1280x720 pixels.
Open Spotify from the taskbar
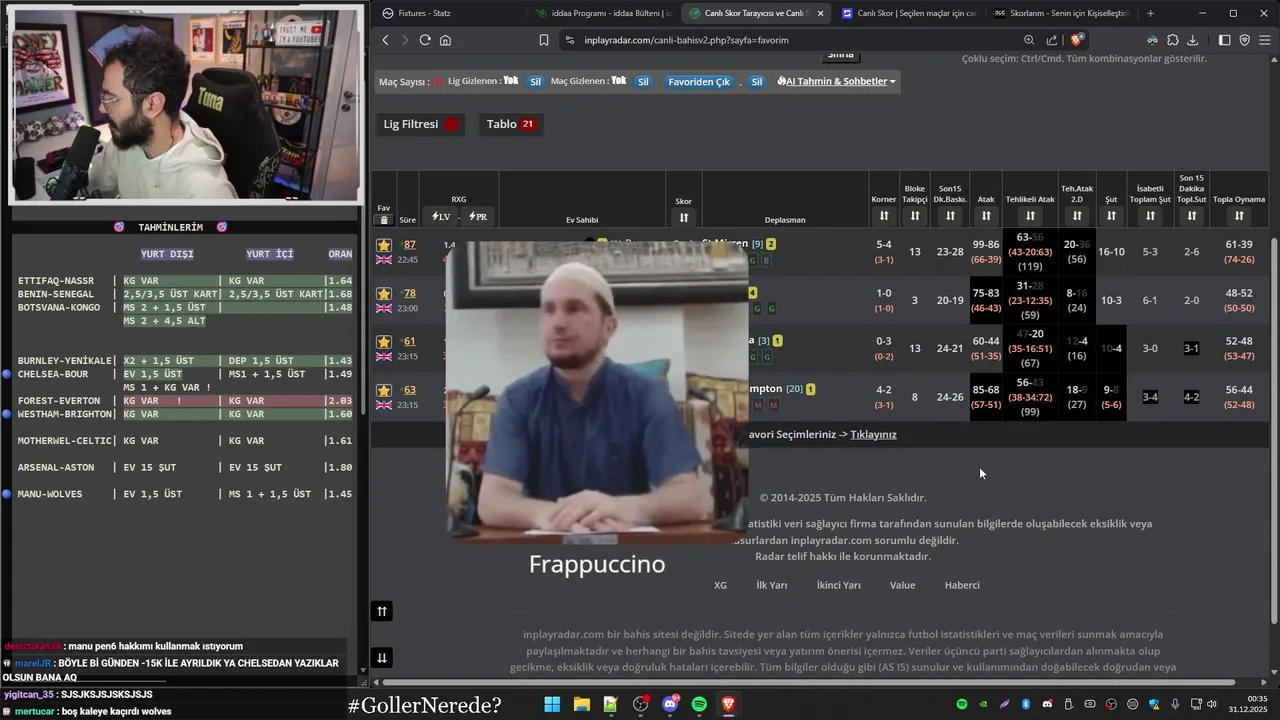(699, 705)
